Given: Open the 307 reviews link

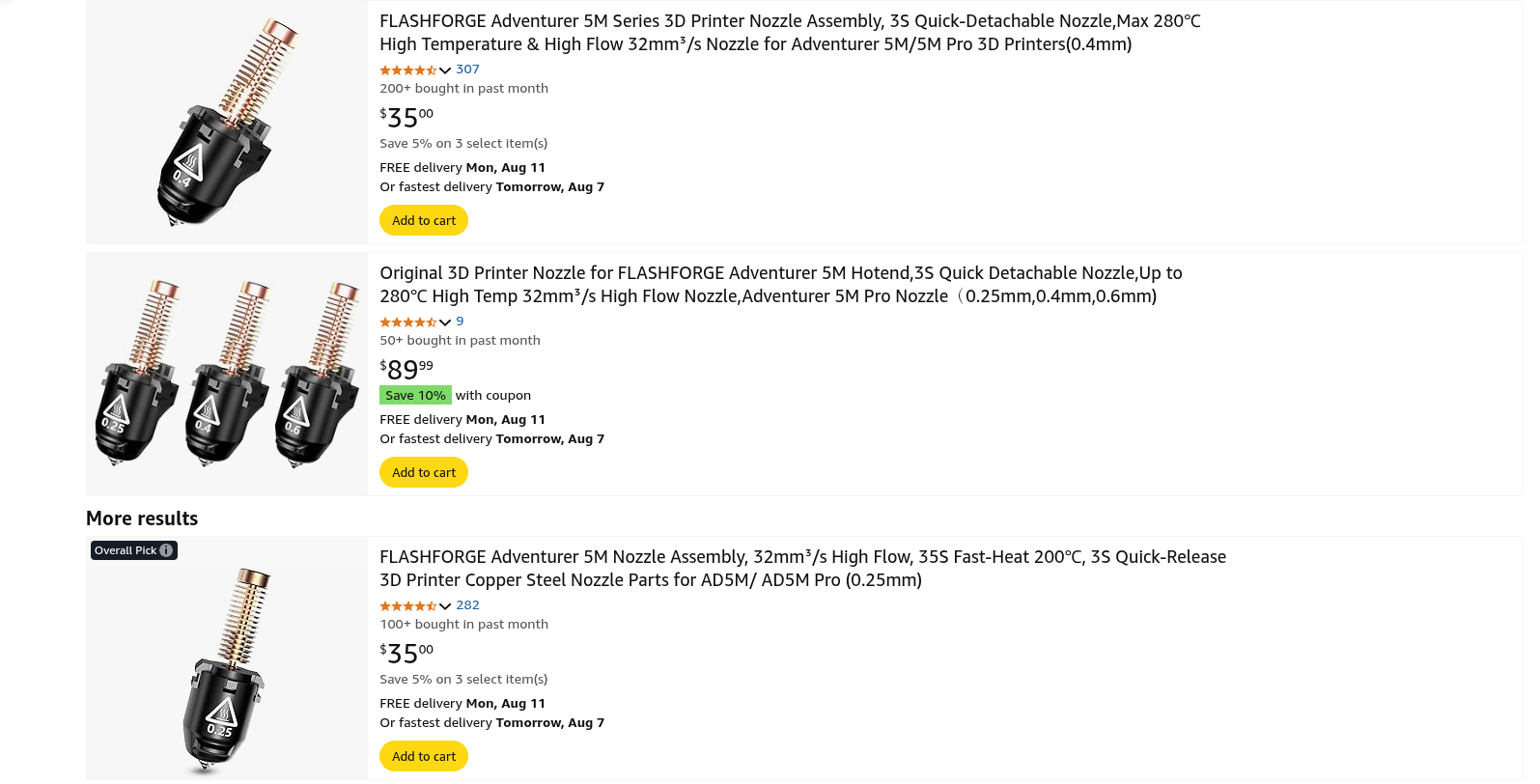Looking at the screenshot, I should [x=467, y=70].
